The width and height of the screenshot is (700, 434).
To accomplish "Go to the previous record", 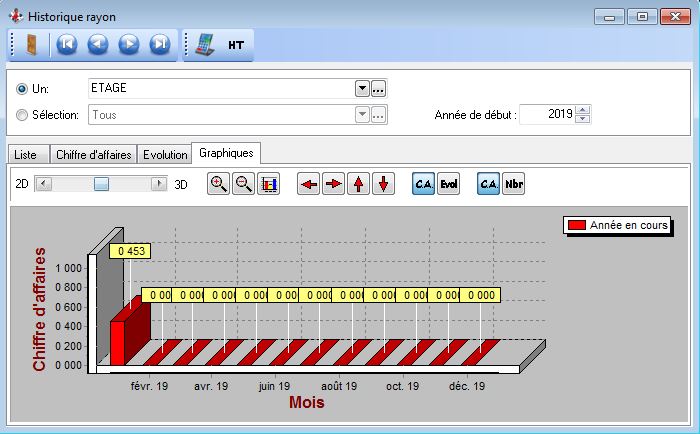I will point(97,44).
